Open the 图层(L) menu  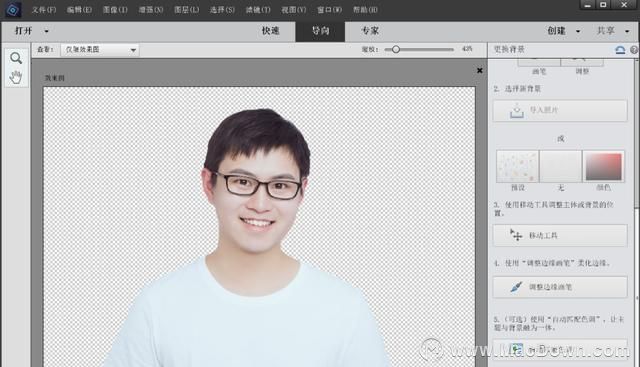[x=187, y=9]
